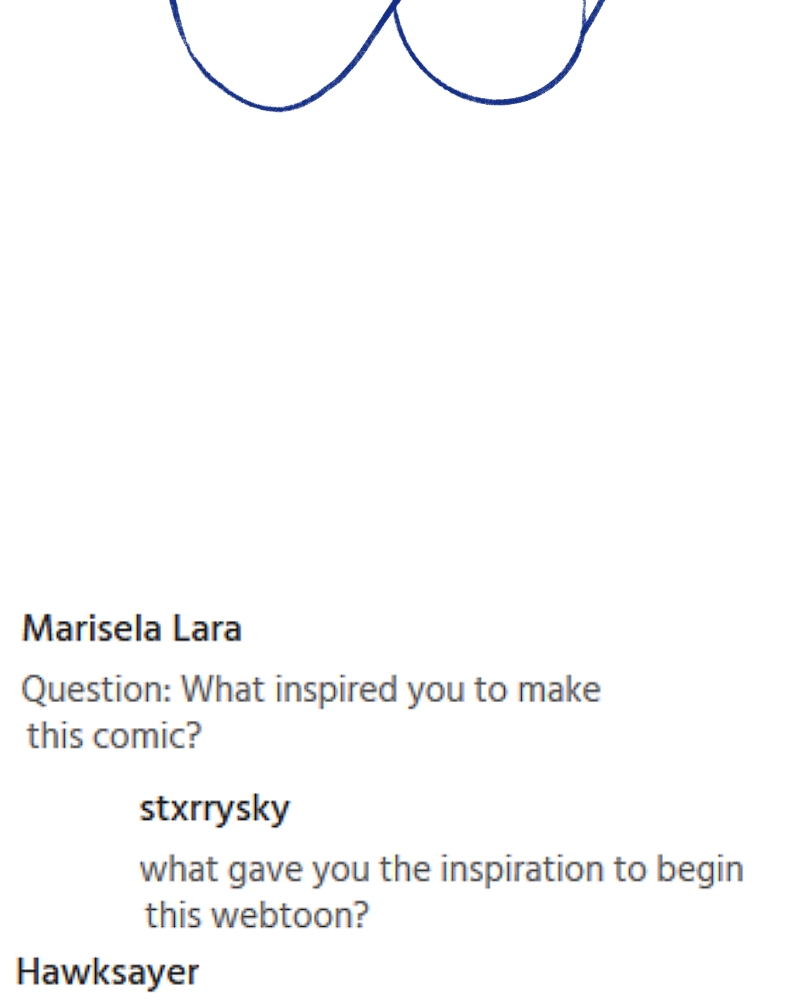
Task: Select the Hawksayer commenter name
Action: pos(108,971)
